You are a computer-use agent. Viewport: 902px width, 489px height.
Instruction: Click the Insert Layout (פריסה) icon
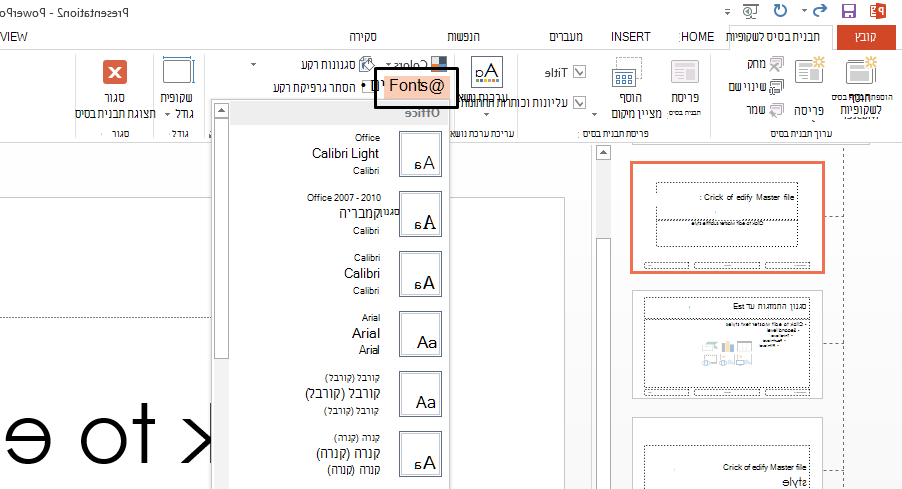pos(809,70)
